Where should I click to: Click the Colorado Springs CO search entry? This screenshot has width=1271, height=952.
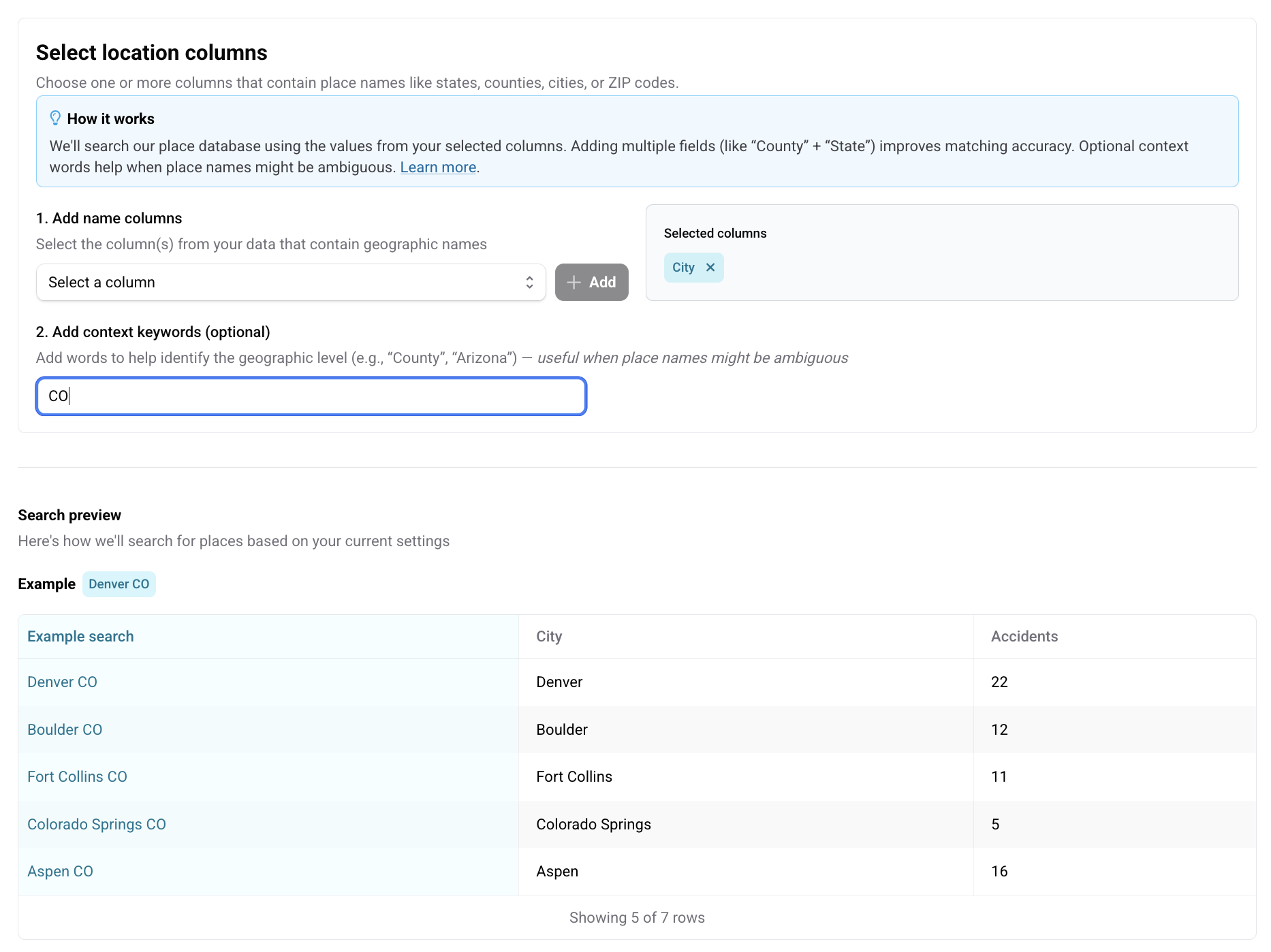tap(97, 825)
